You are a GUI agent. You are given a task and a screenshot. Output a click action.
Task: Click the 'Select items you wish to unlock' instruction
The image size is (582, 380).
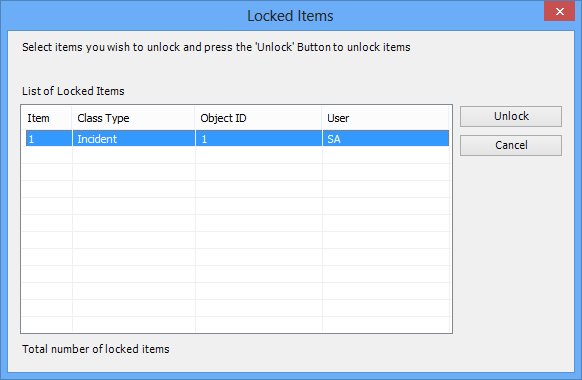coord(216,47)
